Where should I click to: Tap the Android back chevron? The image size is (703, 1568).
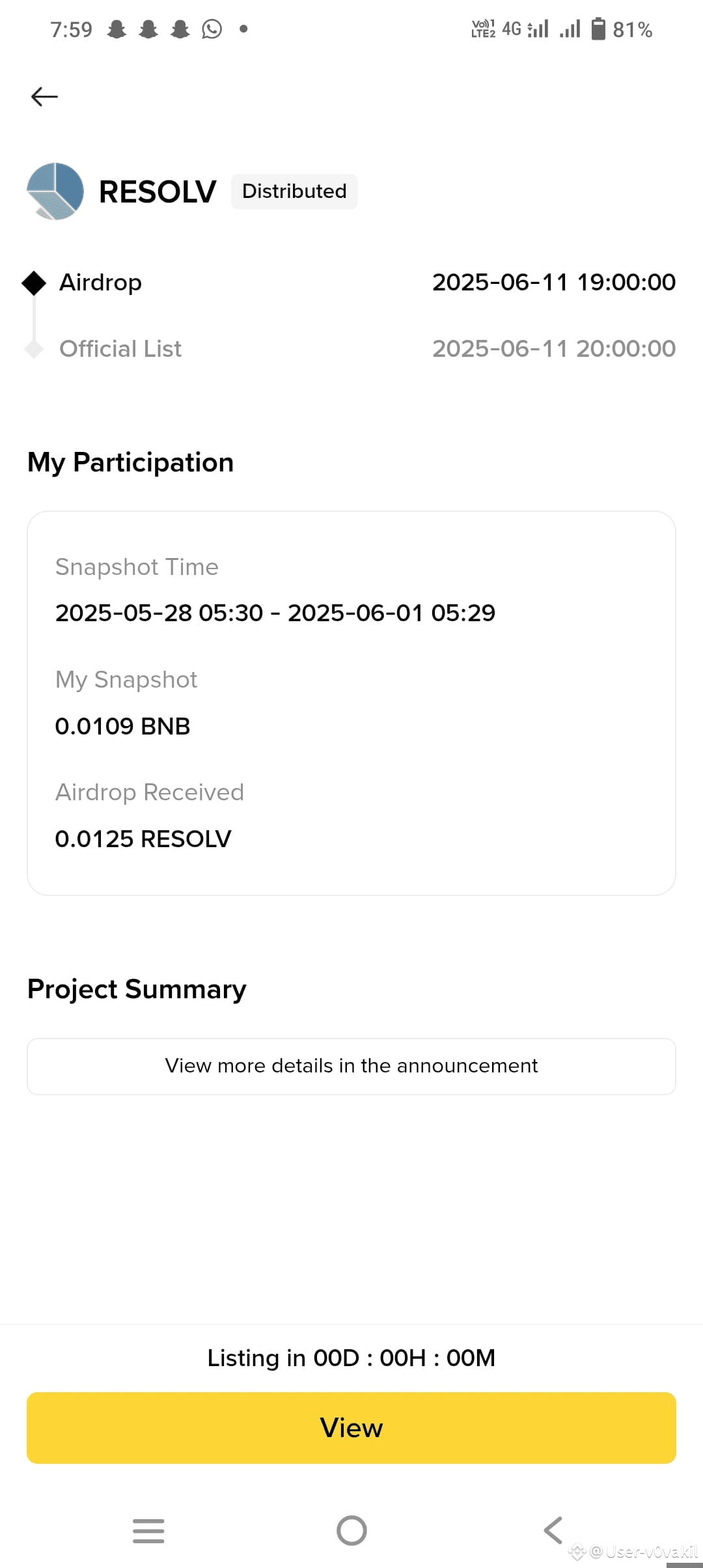553,1530
